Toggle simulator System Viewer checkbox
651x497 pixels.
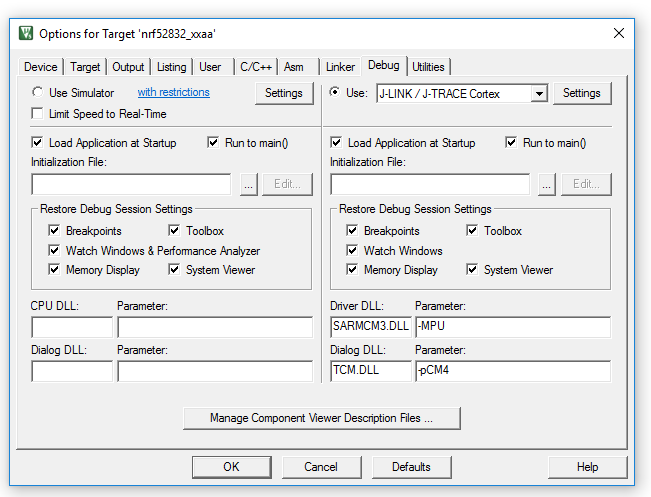point(174,269)
